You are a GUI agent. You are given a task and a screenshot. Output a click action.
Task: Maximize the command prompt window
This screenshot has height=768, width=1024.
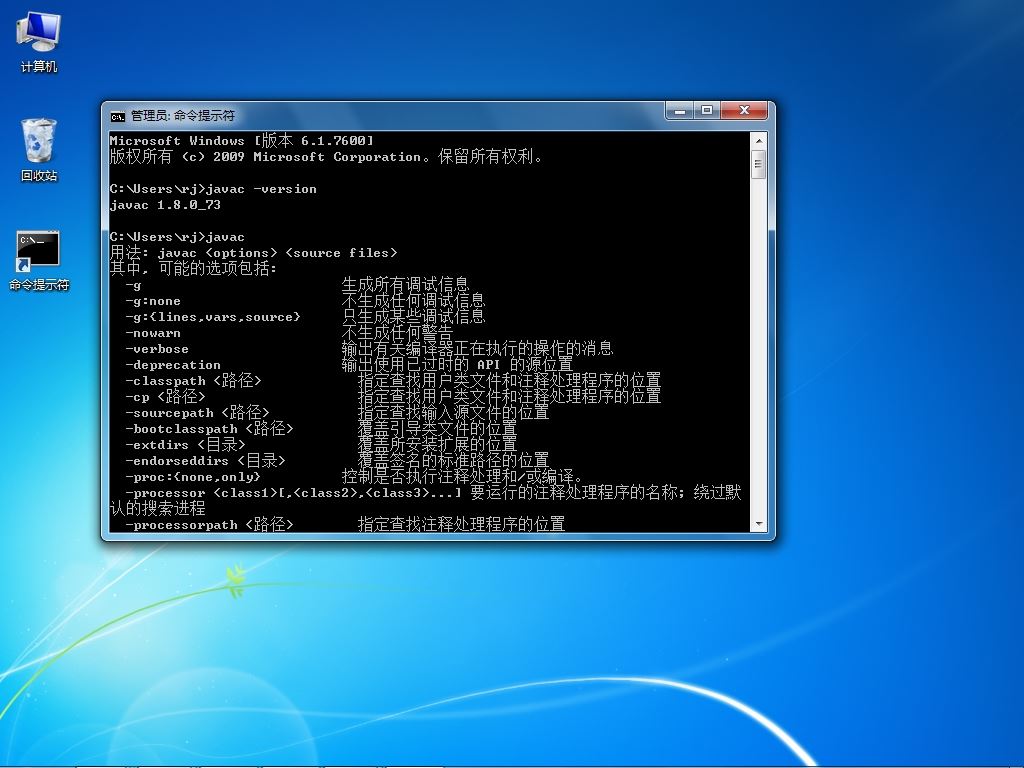[707, 110]
